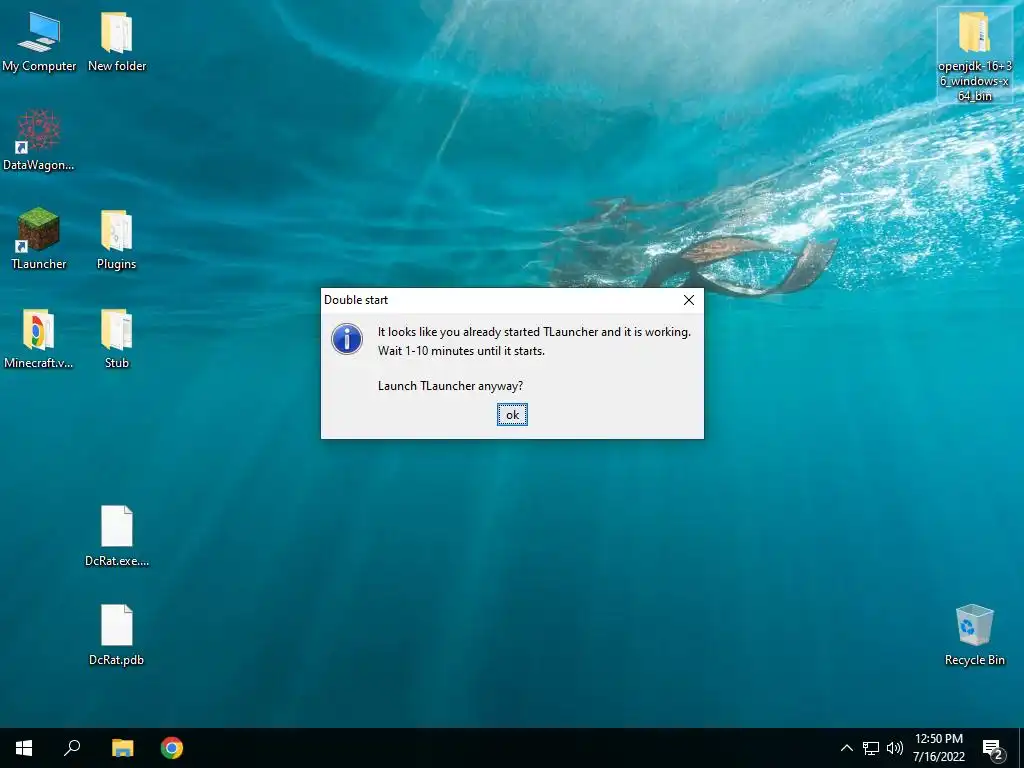1024x768 pixels.
Task: Open network status tray icon
Action: pos(871,748)
